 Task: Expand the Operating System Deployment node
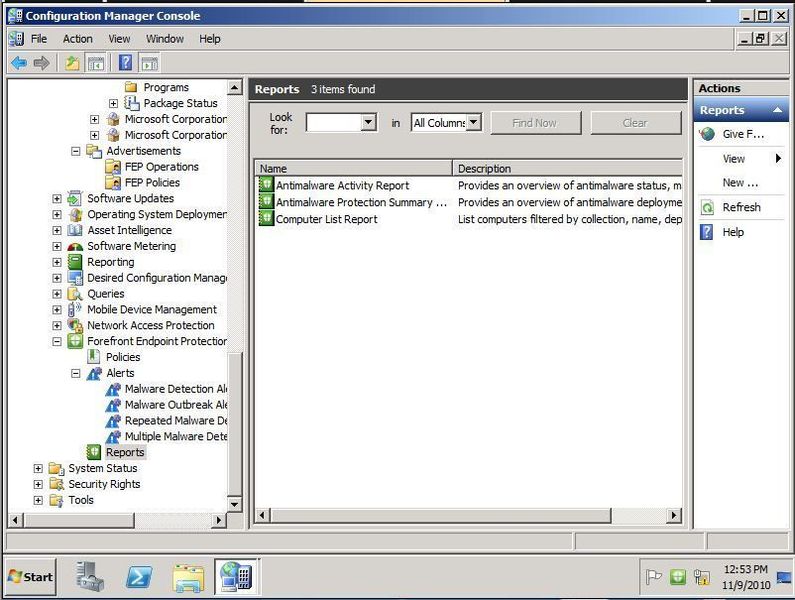click(x=57, y=215)
